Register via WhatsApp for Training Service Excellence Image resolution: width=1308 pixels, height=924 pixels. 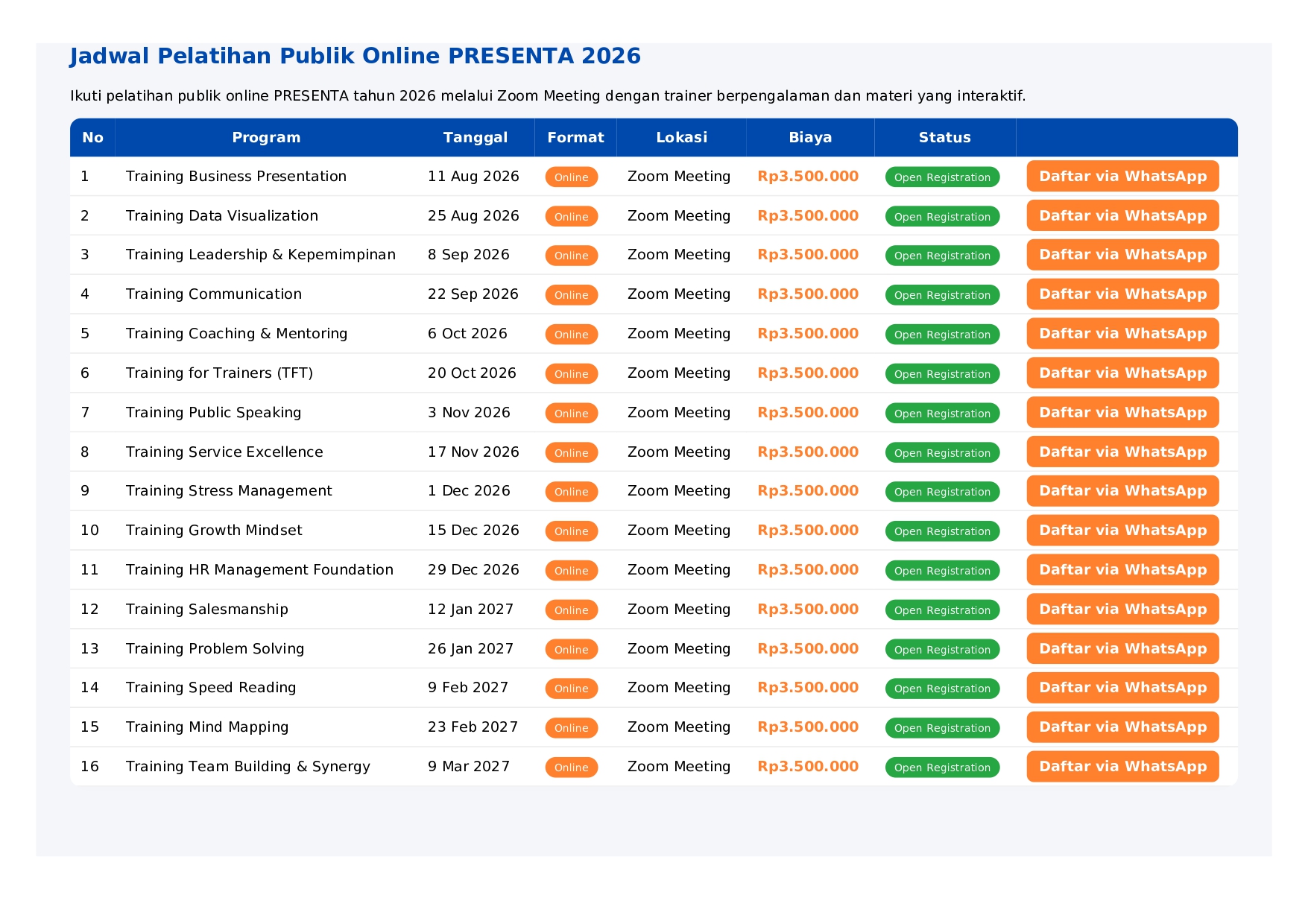1122,452
